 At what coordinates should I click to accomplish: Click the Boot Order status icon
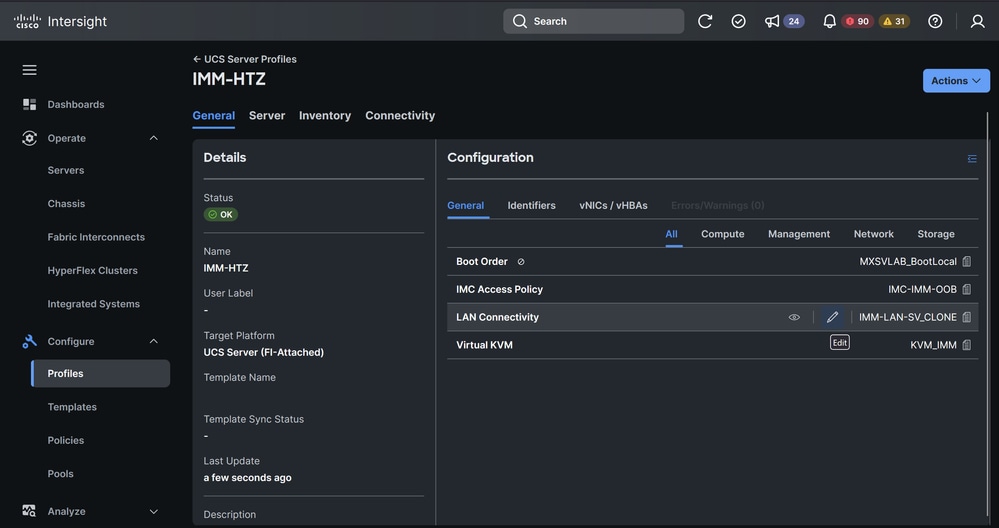pos(521,262)
